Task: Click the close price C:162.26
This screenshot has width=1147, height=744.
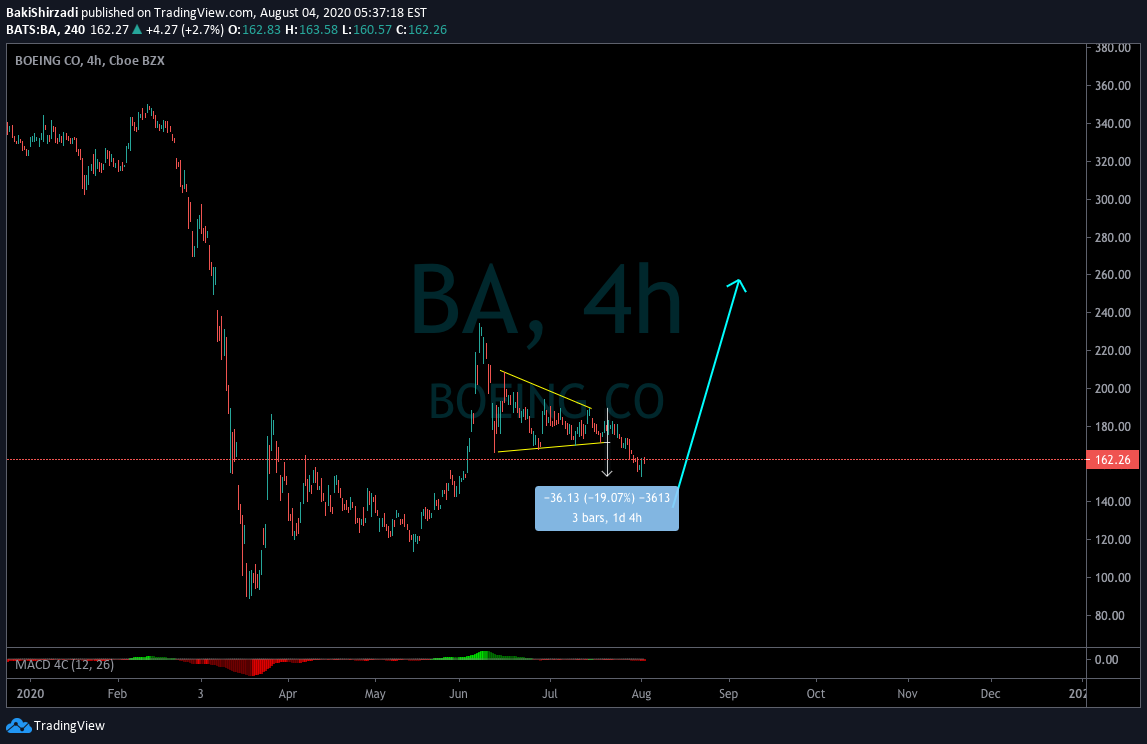Action: point(421,30)
